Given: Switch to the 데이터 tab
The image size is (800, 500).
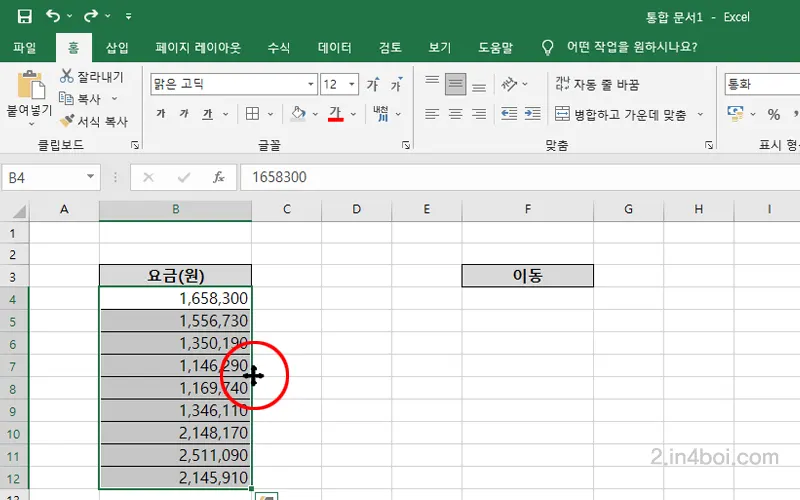Looking at the screenshot, I should tap(335, 47).
